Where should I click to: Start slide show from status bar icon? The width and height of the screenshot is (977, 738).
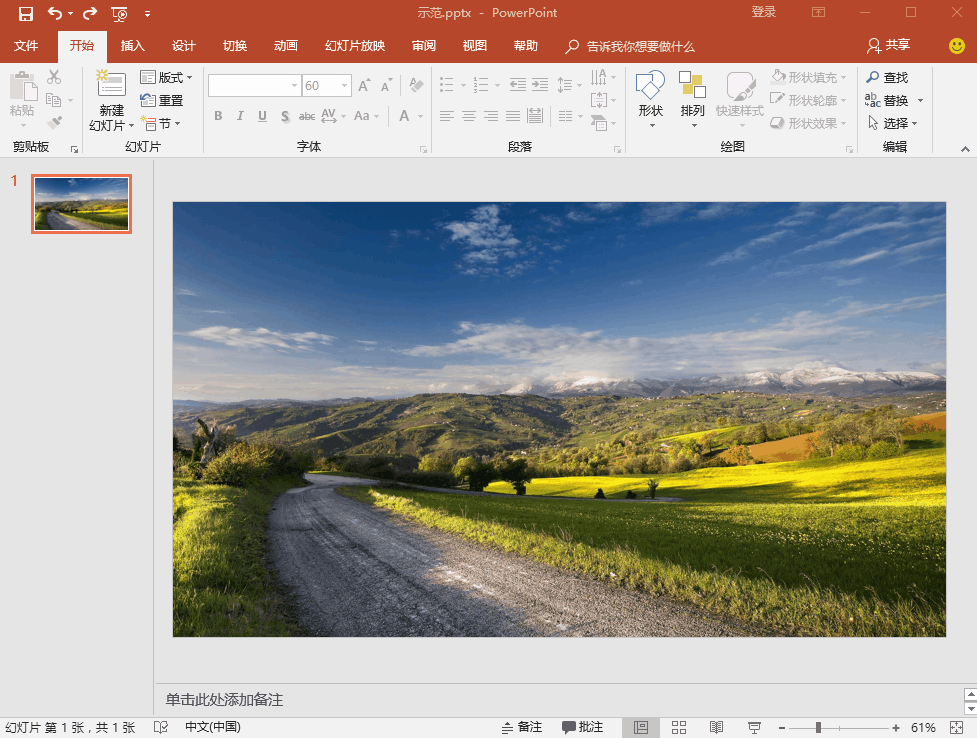pyautogui.click(x=752, y=727)
